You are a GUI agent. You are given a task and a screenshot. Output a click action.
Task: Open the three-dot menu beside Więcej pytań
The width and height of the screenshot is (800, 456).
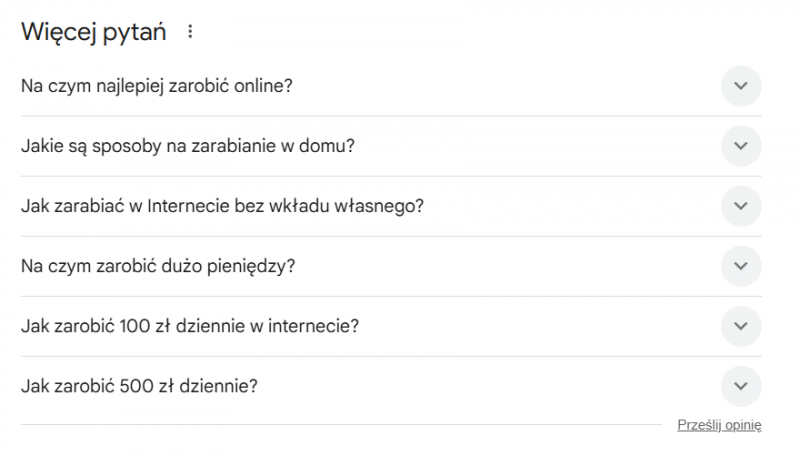(x=190, y=32)
